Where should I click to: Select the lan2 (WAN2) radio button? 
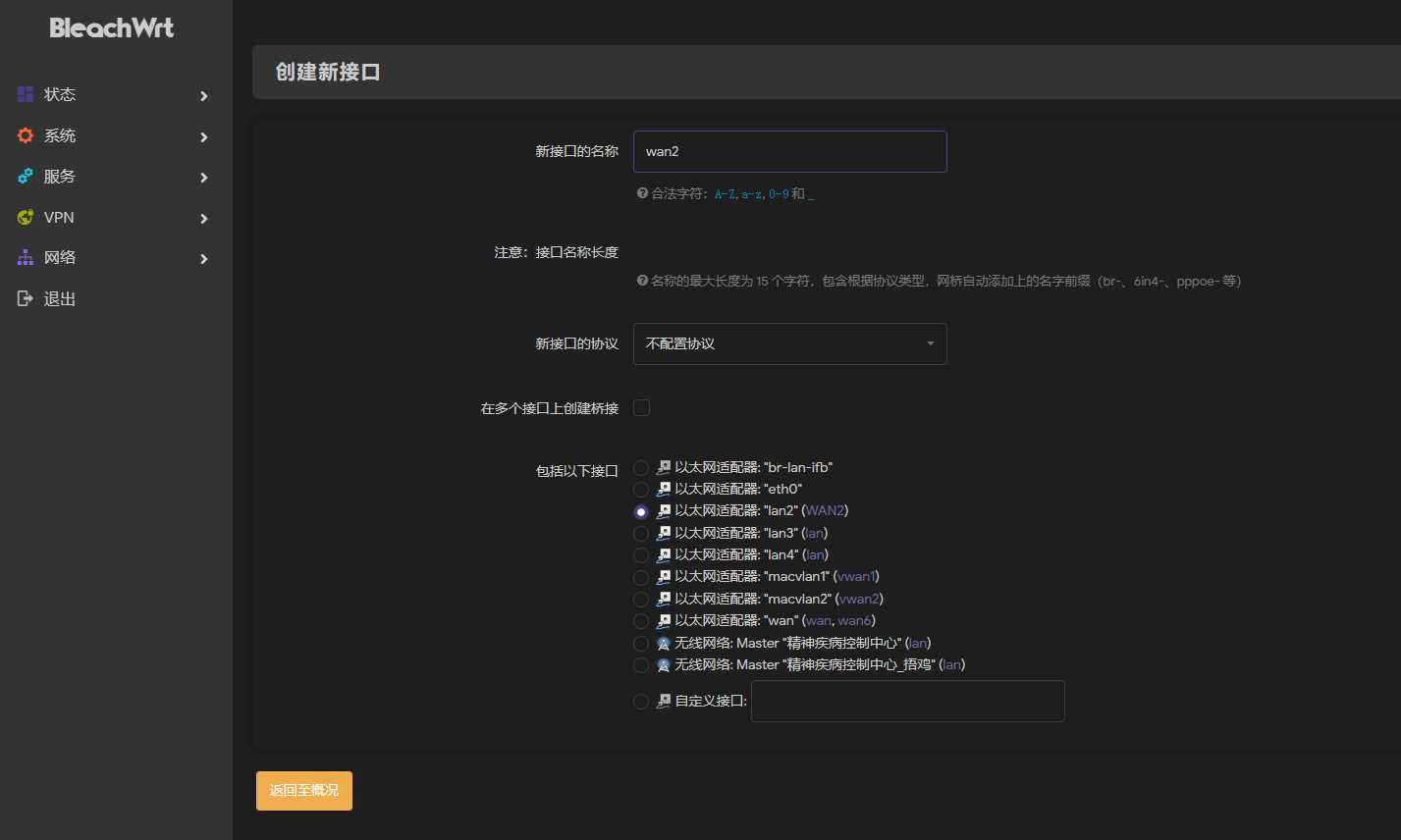click(x=641, y=511)
